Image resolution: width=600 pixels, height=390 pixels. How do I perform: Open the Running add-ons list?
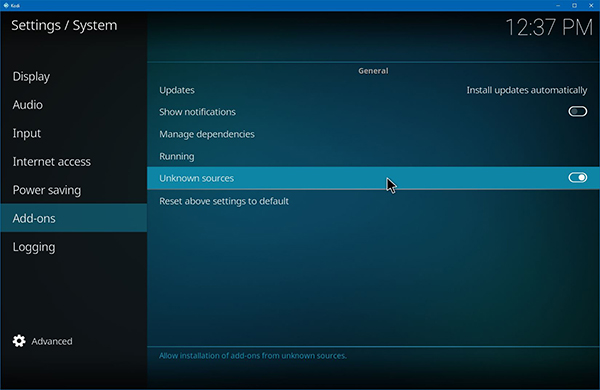point(373,156)
